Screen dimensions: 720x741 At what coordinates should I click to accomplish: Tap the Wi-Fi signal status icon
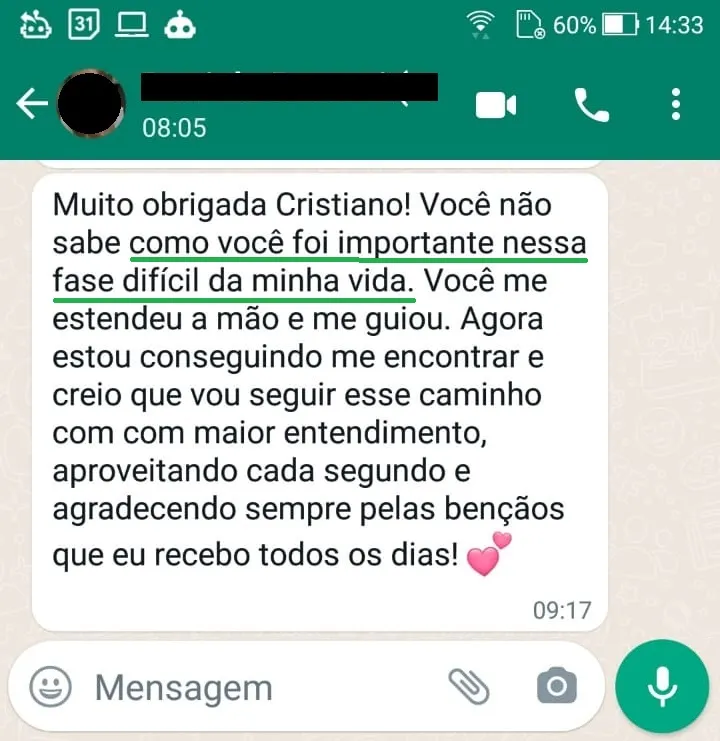[480, 25]
